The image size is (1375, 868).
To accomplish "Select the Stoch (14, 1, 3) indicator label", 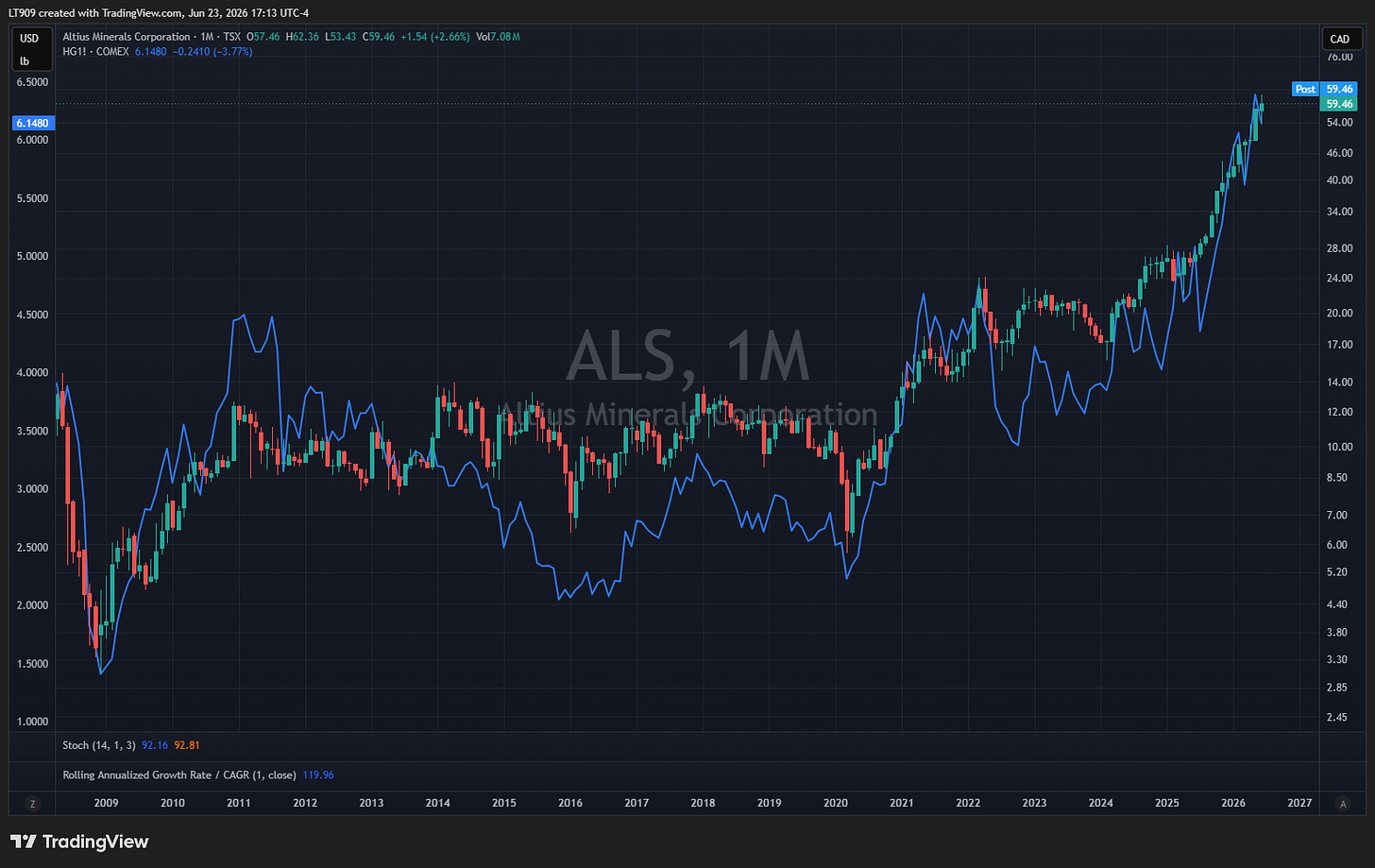I will click(x=99, y=745).
